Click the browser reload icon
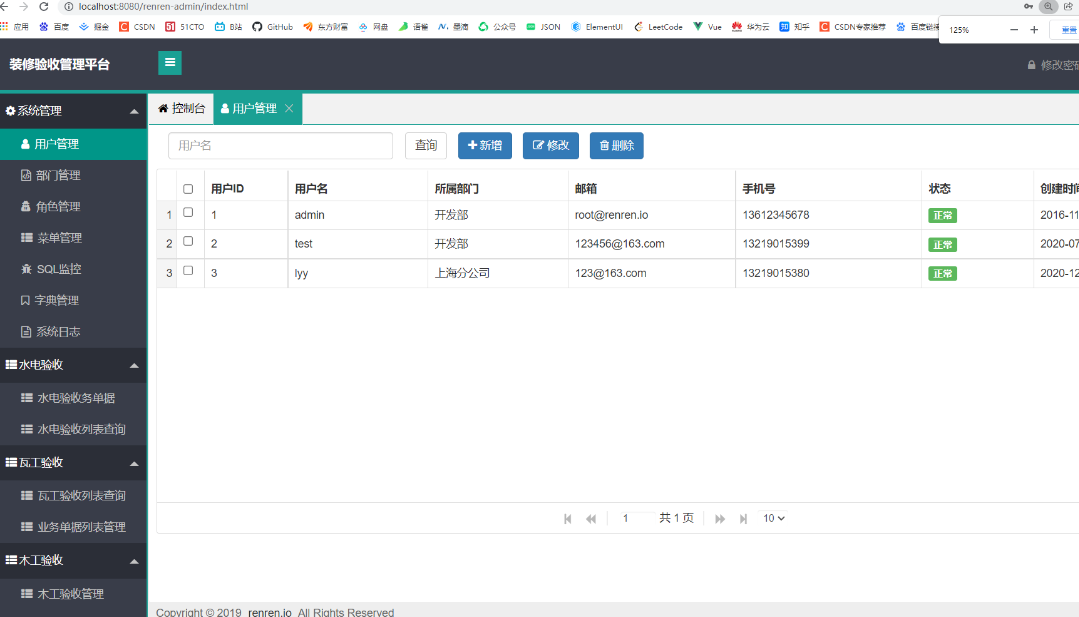 click(x=44, y=6)
